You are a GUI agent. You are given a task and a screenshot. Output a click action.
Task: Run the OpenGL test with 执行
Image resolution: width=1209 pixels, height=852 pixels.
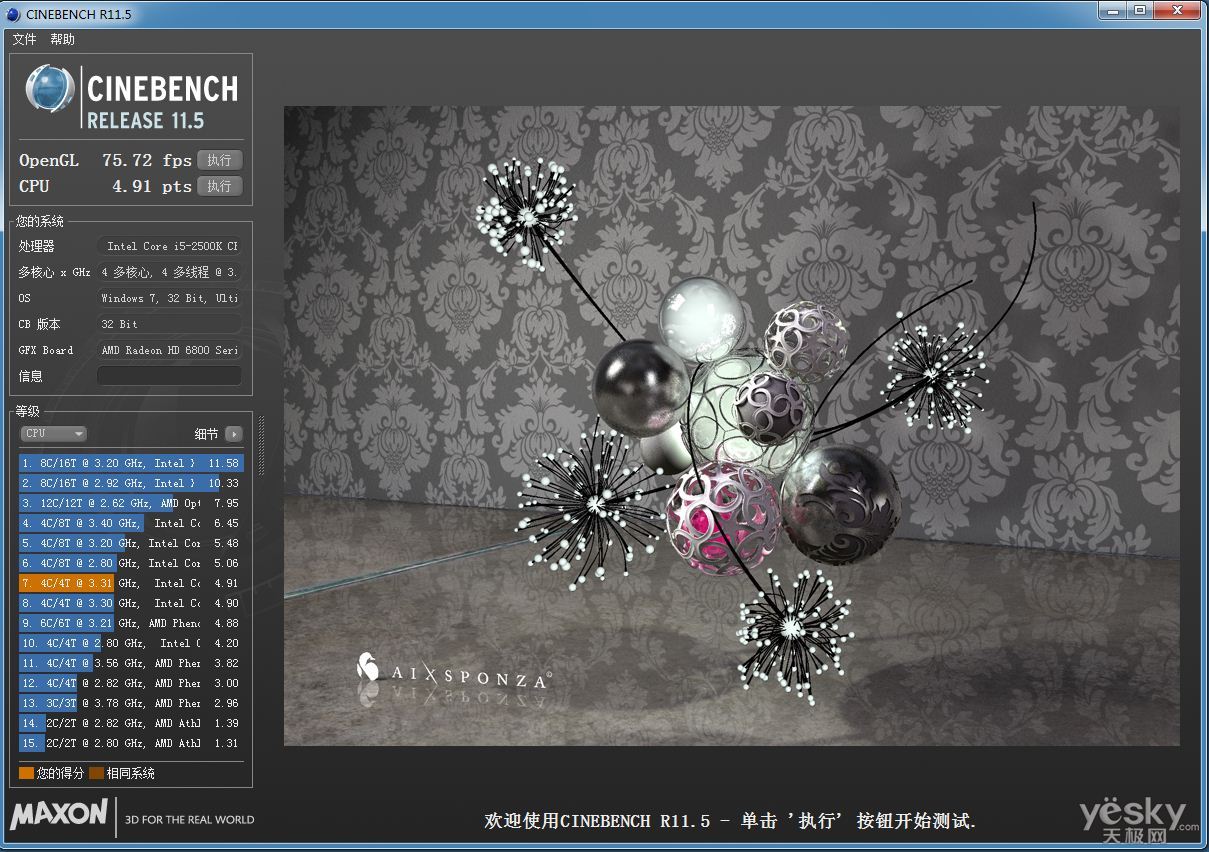coord(219,160)
